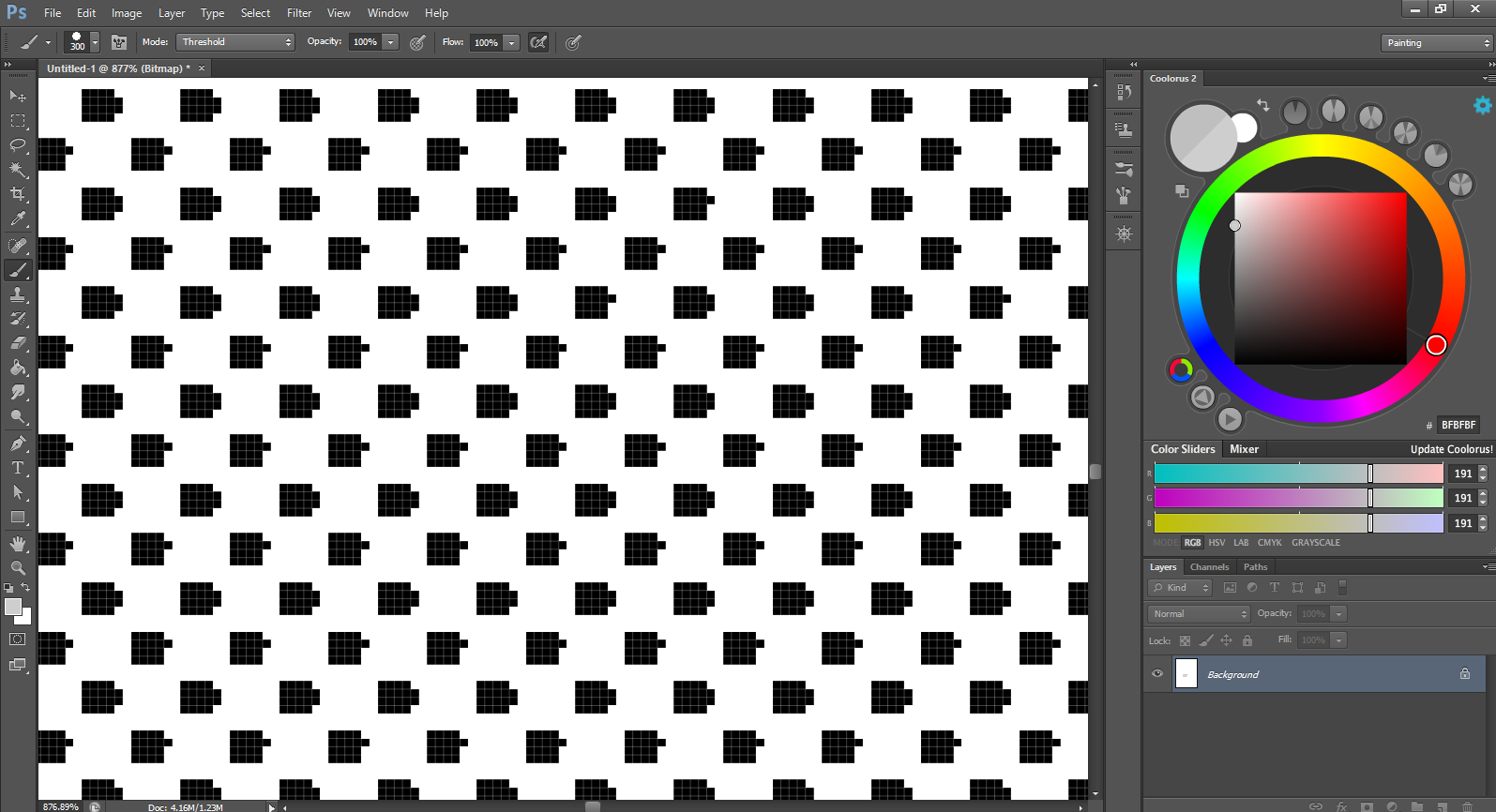Select the Pen tool

[x=18, y=444]
